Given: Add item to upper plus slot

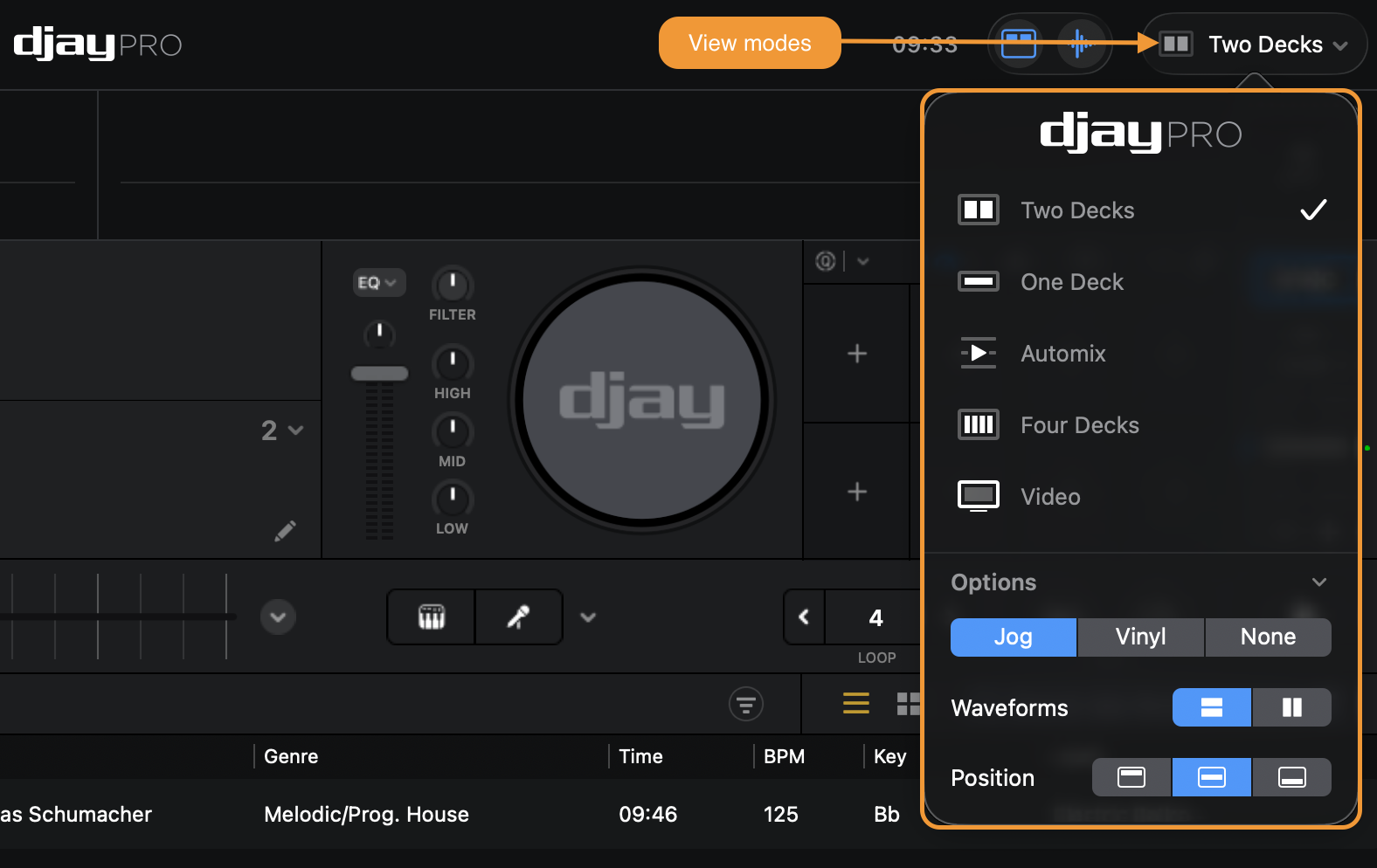Looking at the screenshot, I should [x=857, y=354].
